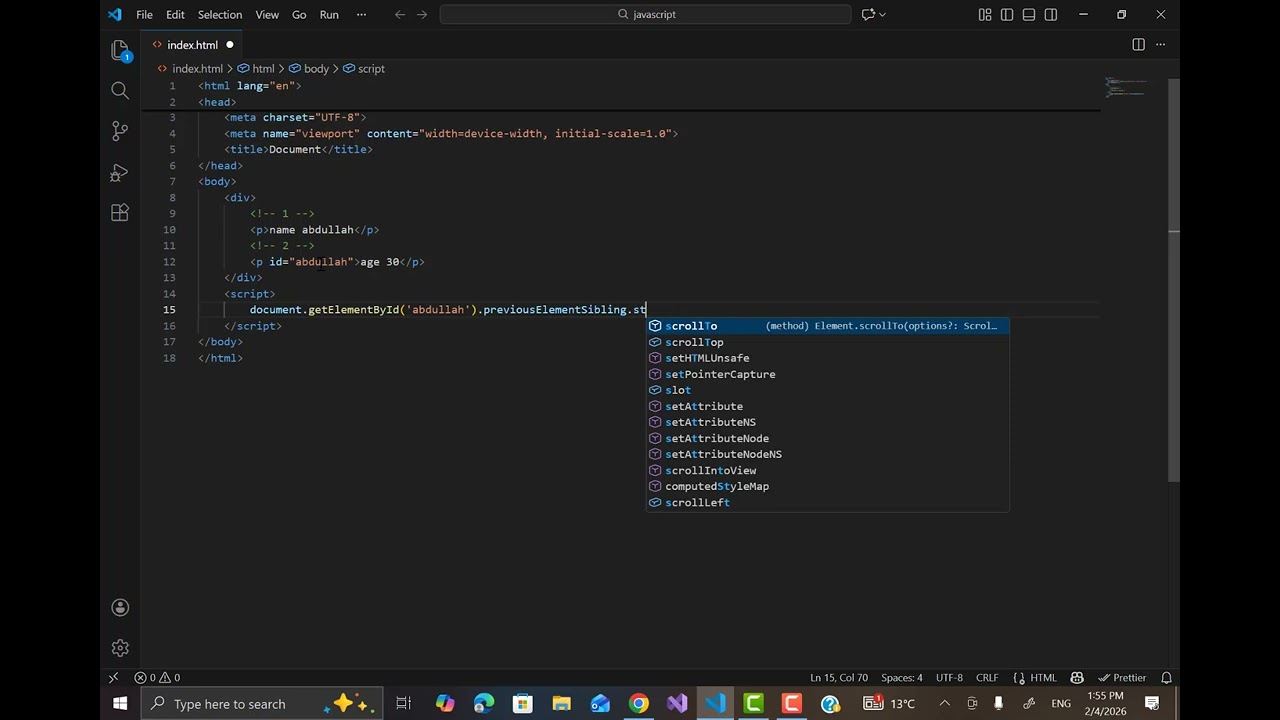Viewport: 1280px width, 720px height.
Task: Click the Windows taskbar search box
Action: point(260,704)
